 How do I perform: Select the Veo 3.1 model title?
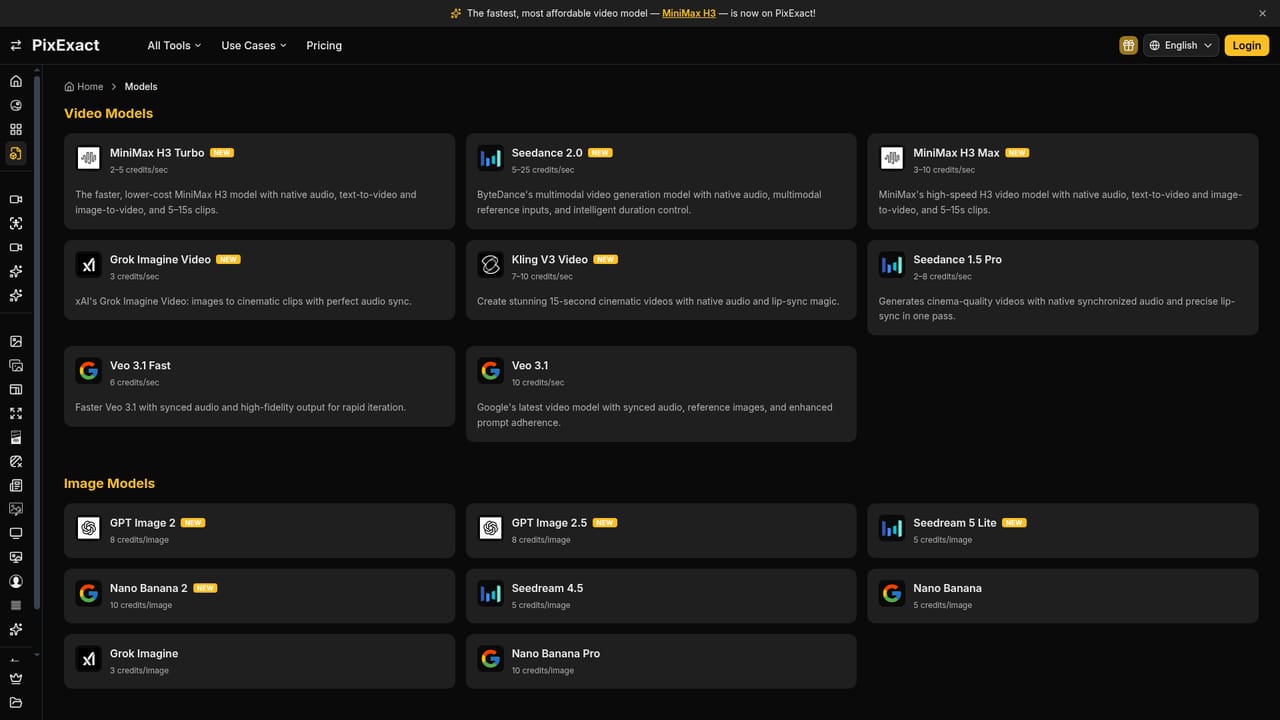(x=530, y=366)
